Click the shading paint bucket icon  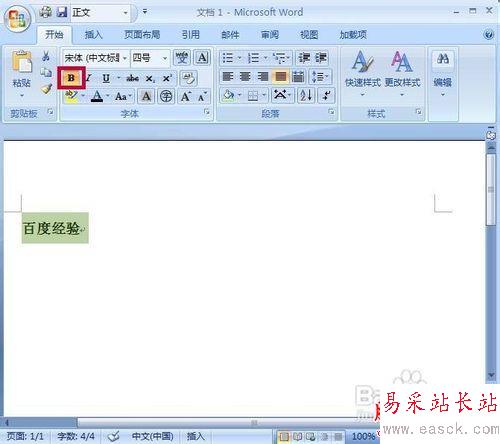coord(229,96)
